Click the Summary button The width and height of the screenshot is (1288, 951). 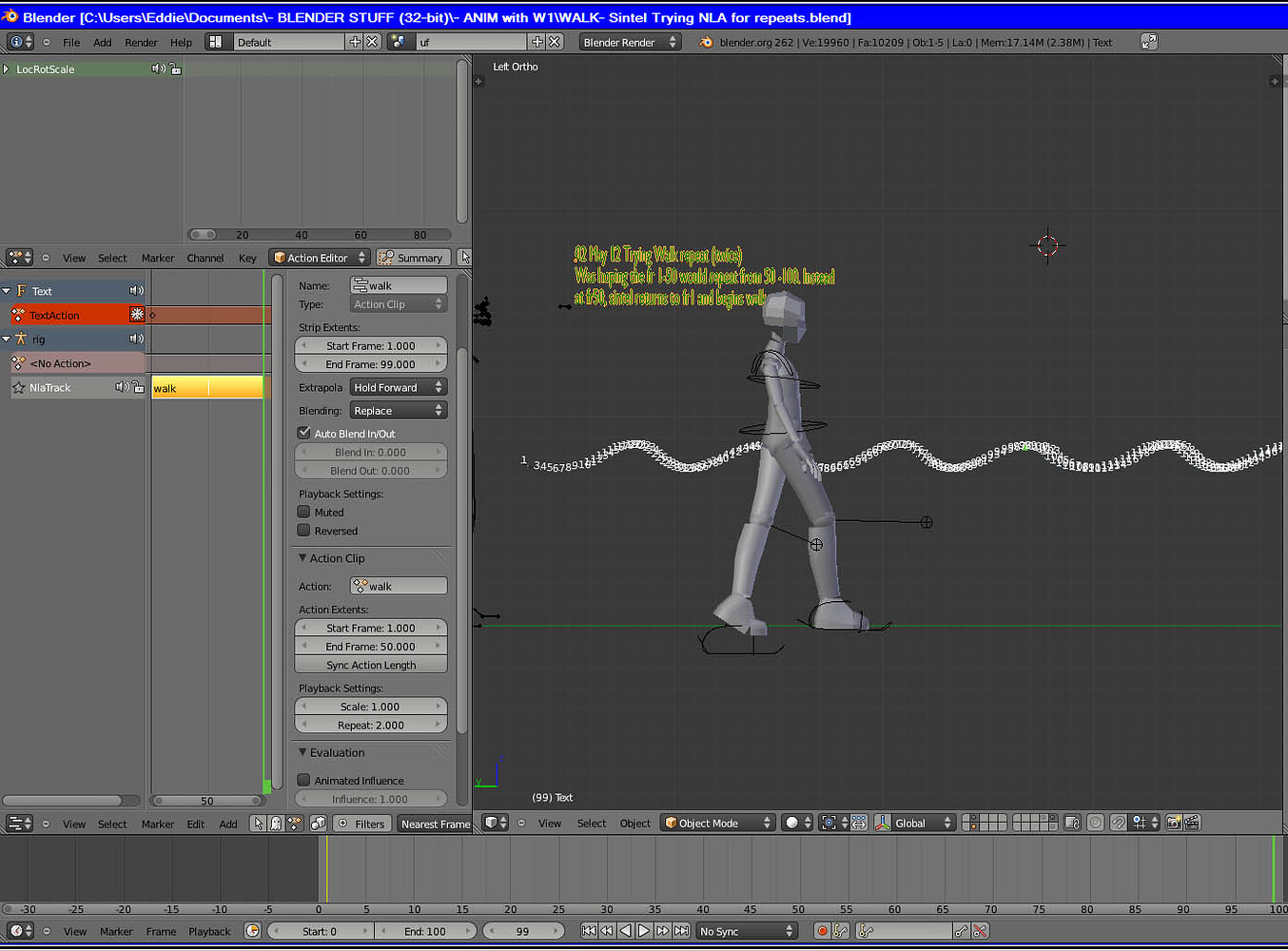point(413,258)
